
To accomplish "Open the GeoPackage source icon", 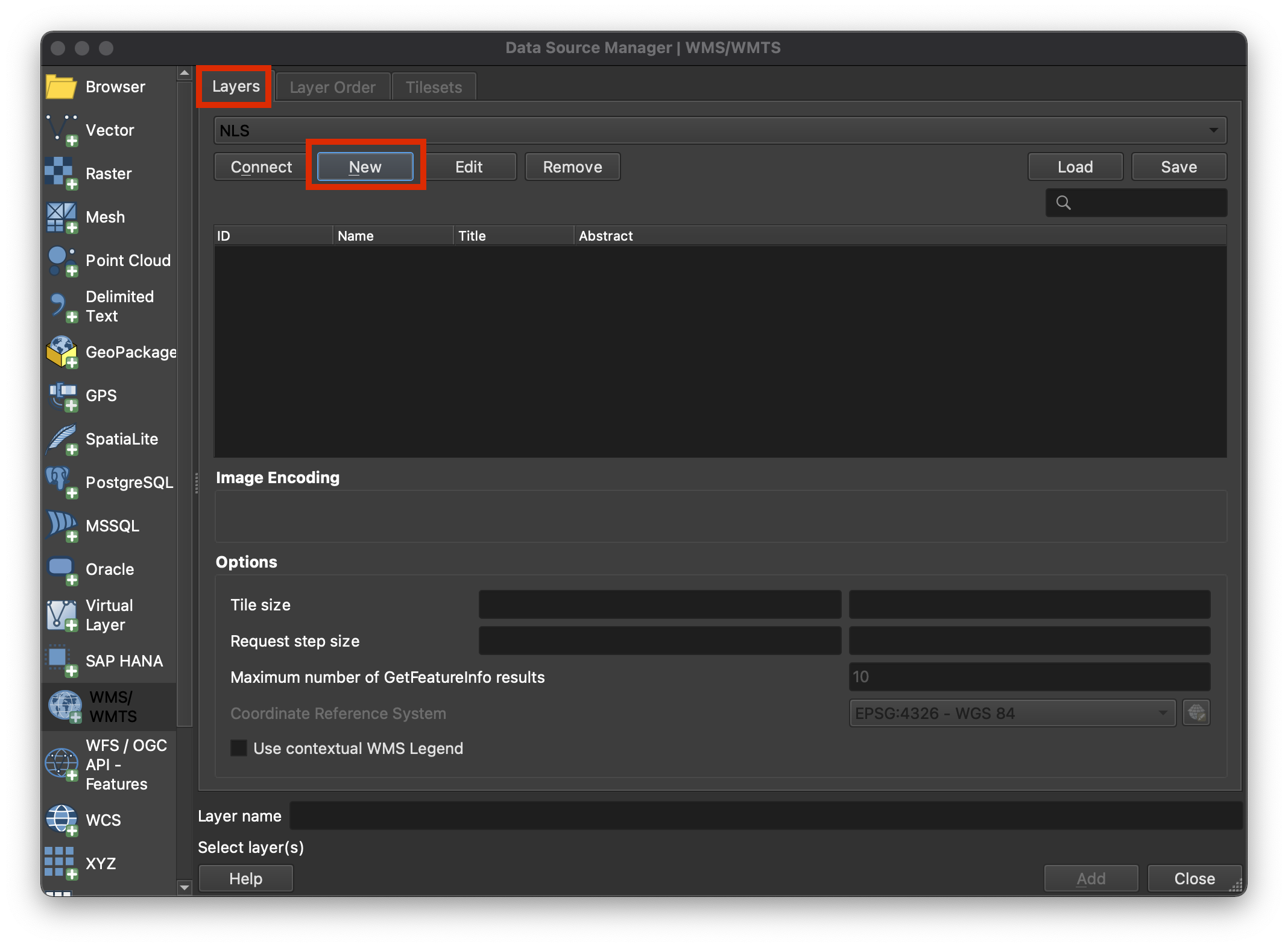I will point(62,352).
